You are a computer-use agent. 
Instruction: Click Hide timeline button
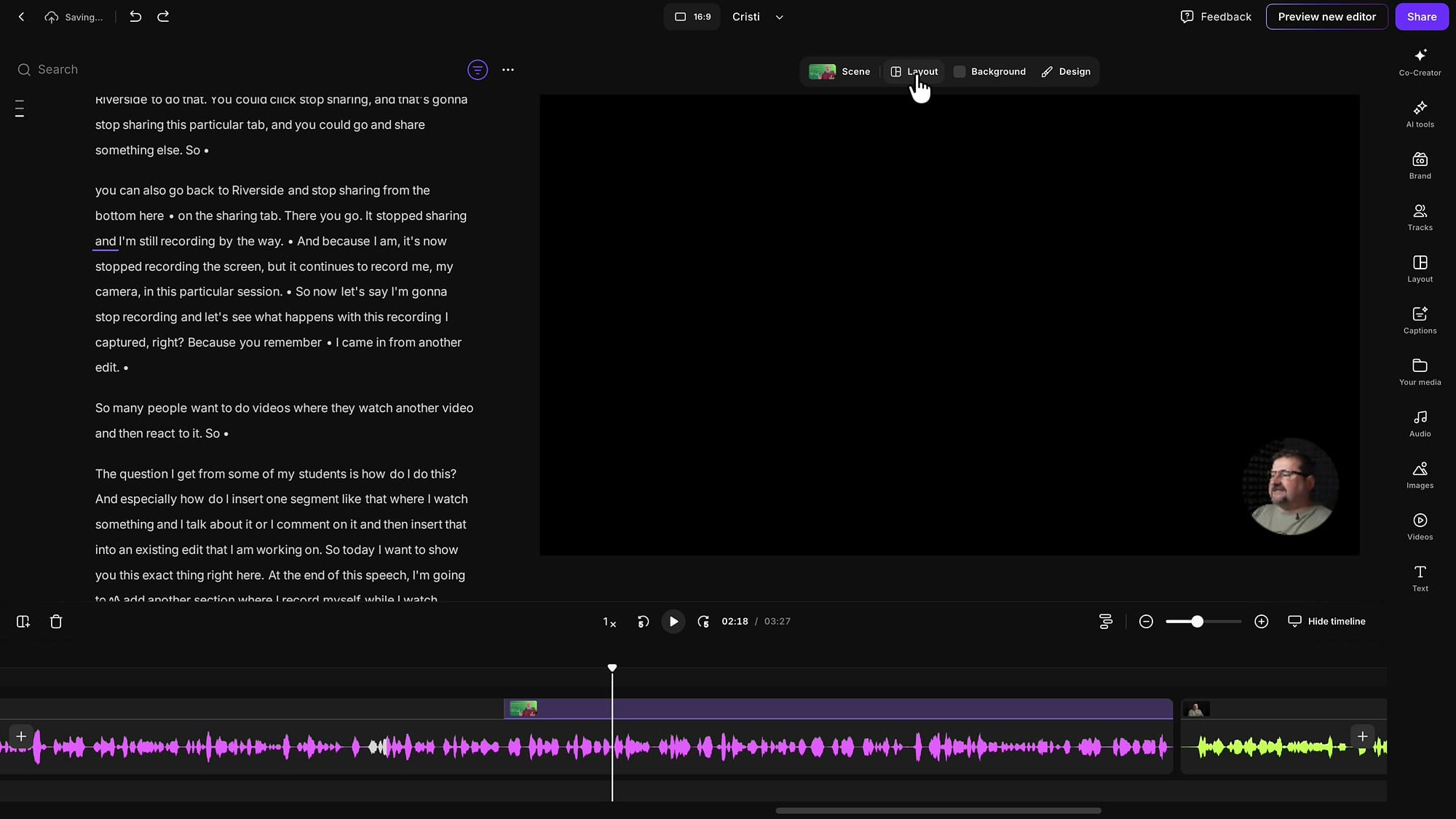click(x=1326, y=622)
